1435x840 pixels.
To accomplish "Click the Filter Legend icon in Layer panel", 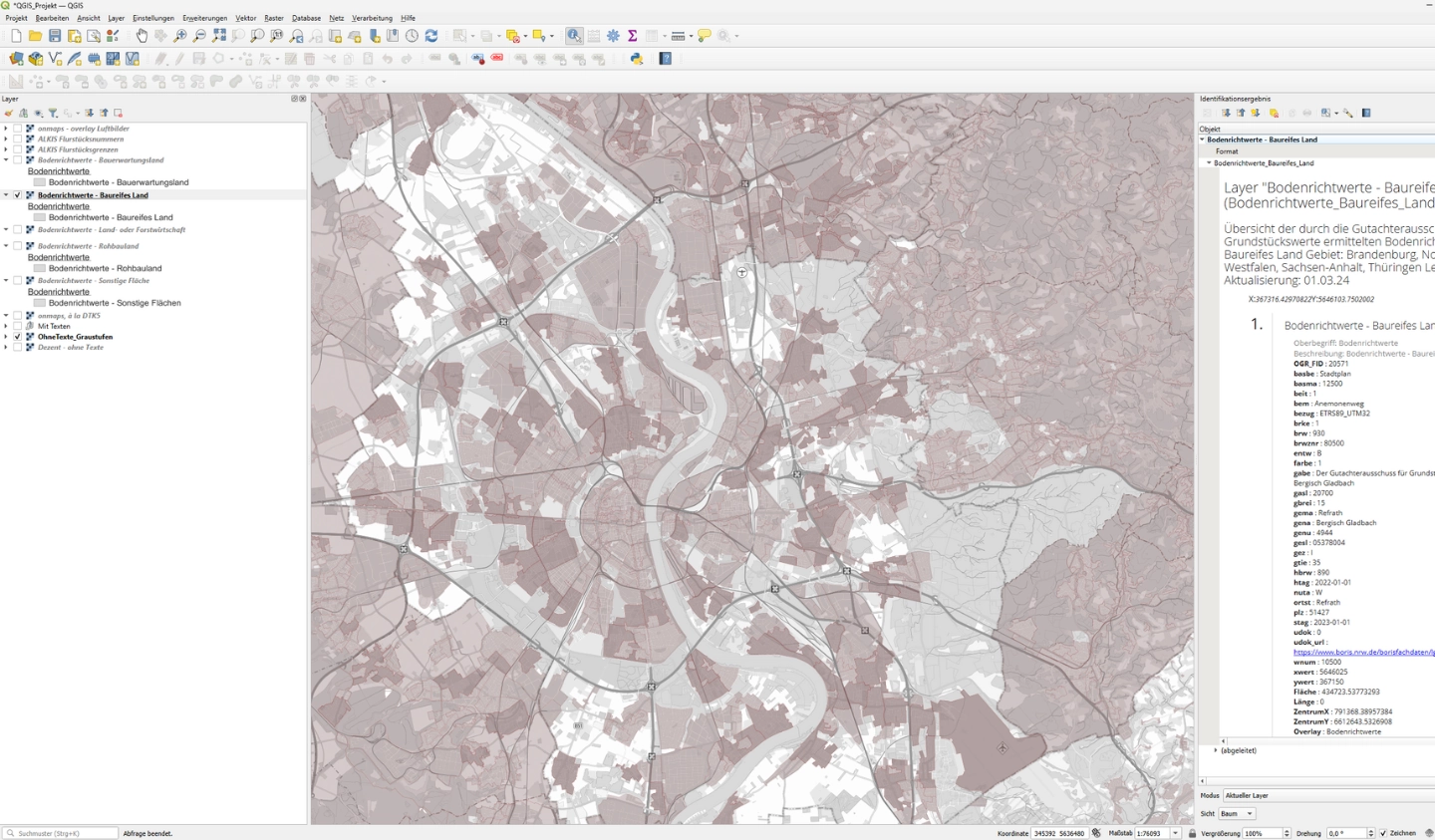I will pyautogui.click(x=53, y=113).
